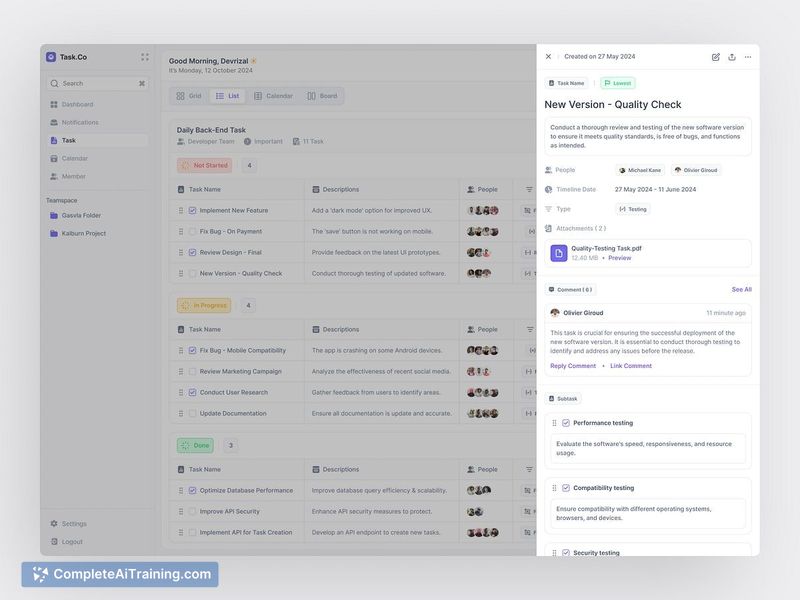Close the task detail panel
Image resolution: width=800 pixels, height=600 pixels.
[548, 57]
